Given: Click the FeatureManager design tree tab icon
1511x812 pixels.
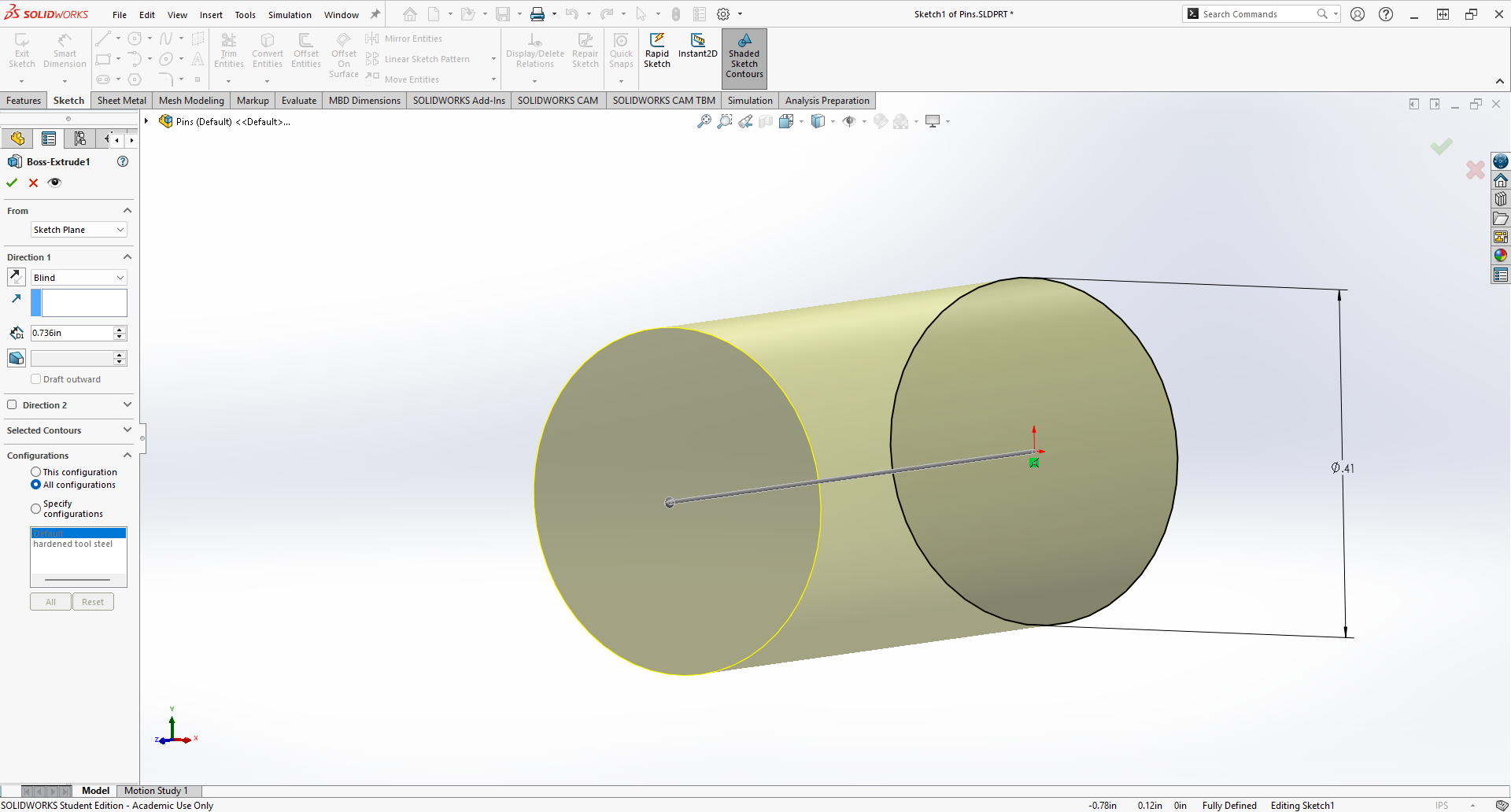Looking at the screenshot, I should 17,139.
